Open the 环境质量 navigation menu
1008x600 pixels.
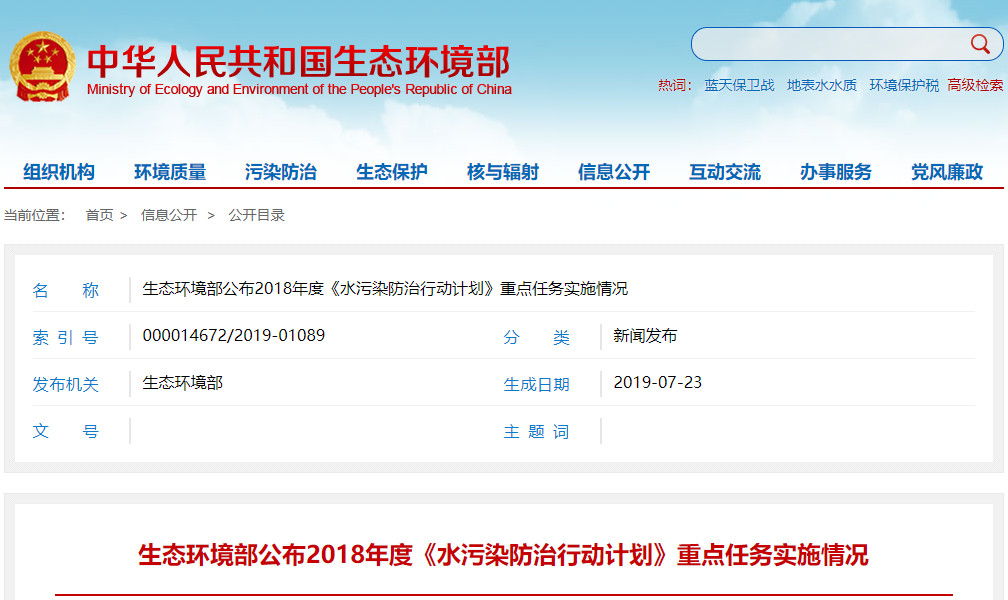tap(170, 172)
